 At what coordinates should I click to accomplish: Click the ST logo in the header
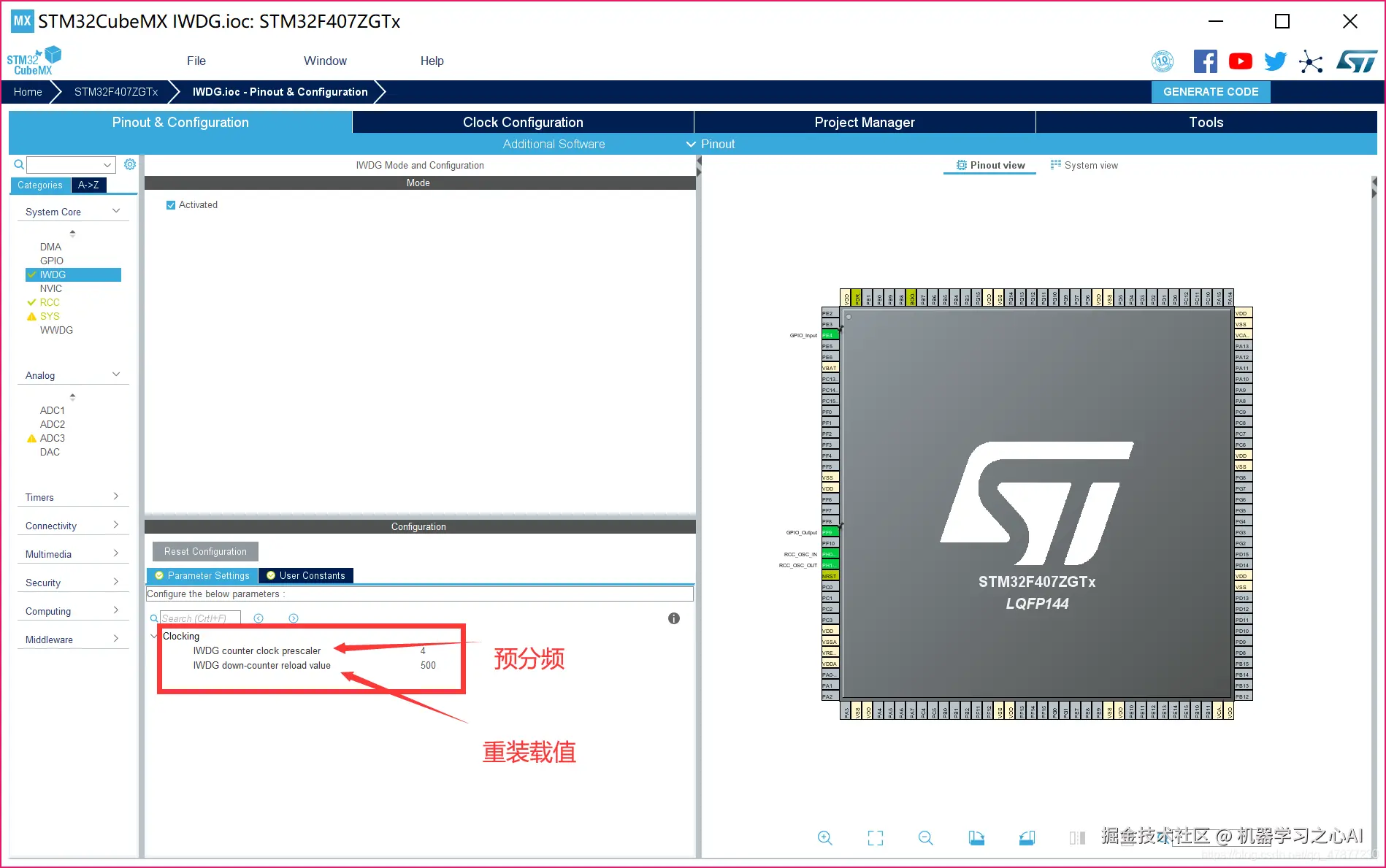(x=1357, y=61)
